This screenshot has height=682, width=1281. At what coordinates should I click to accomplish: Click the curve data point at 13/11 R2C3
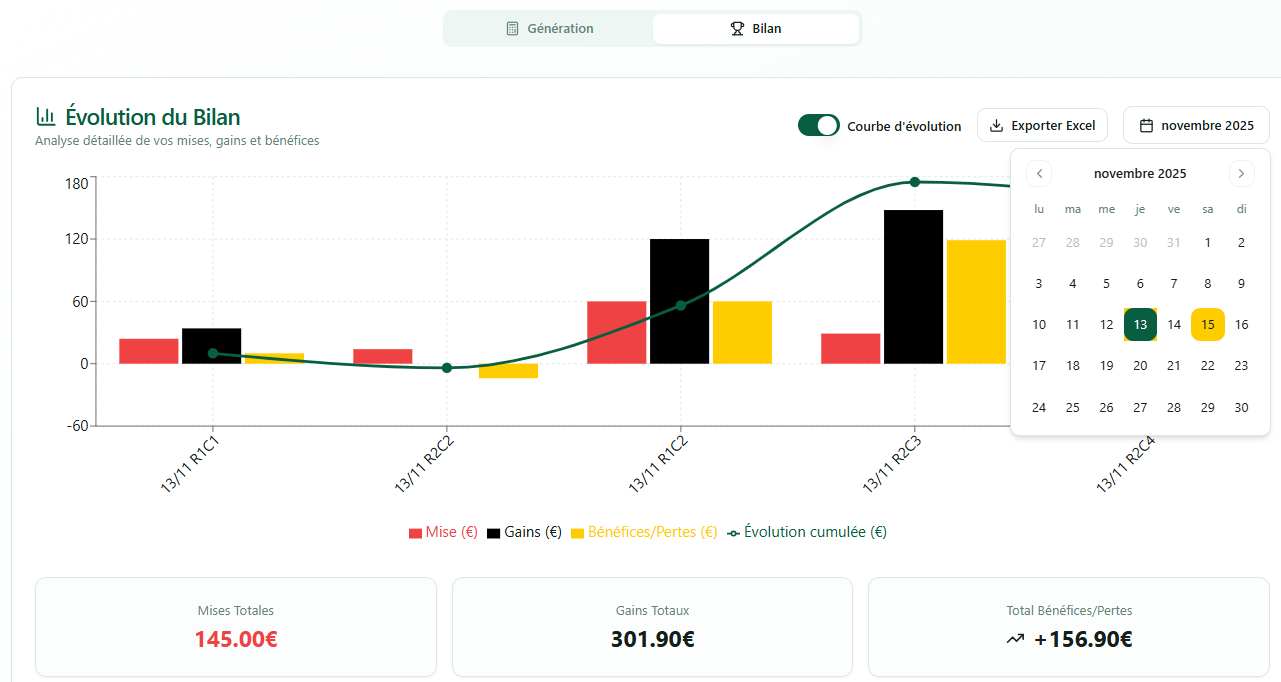pos(914,182)
